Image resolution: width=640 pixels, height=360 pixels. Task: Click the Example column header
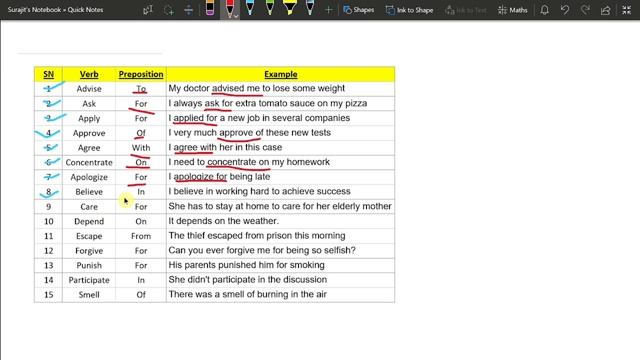coord(281,74)
